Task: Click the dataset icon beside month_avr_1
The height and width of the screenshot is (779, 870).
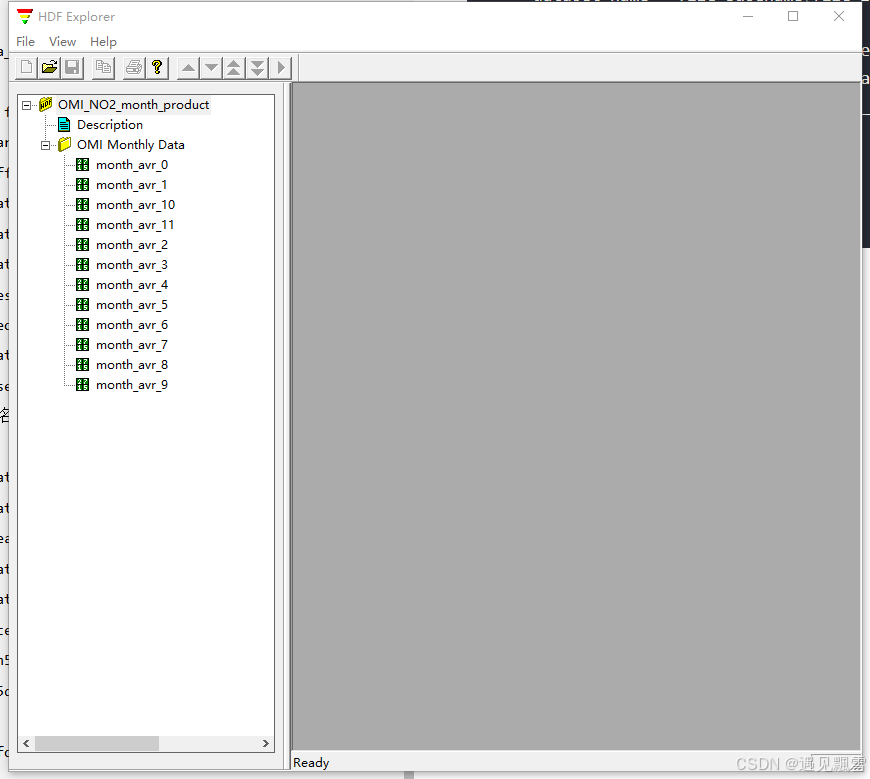Action: (x=83, y=184)
